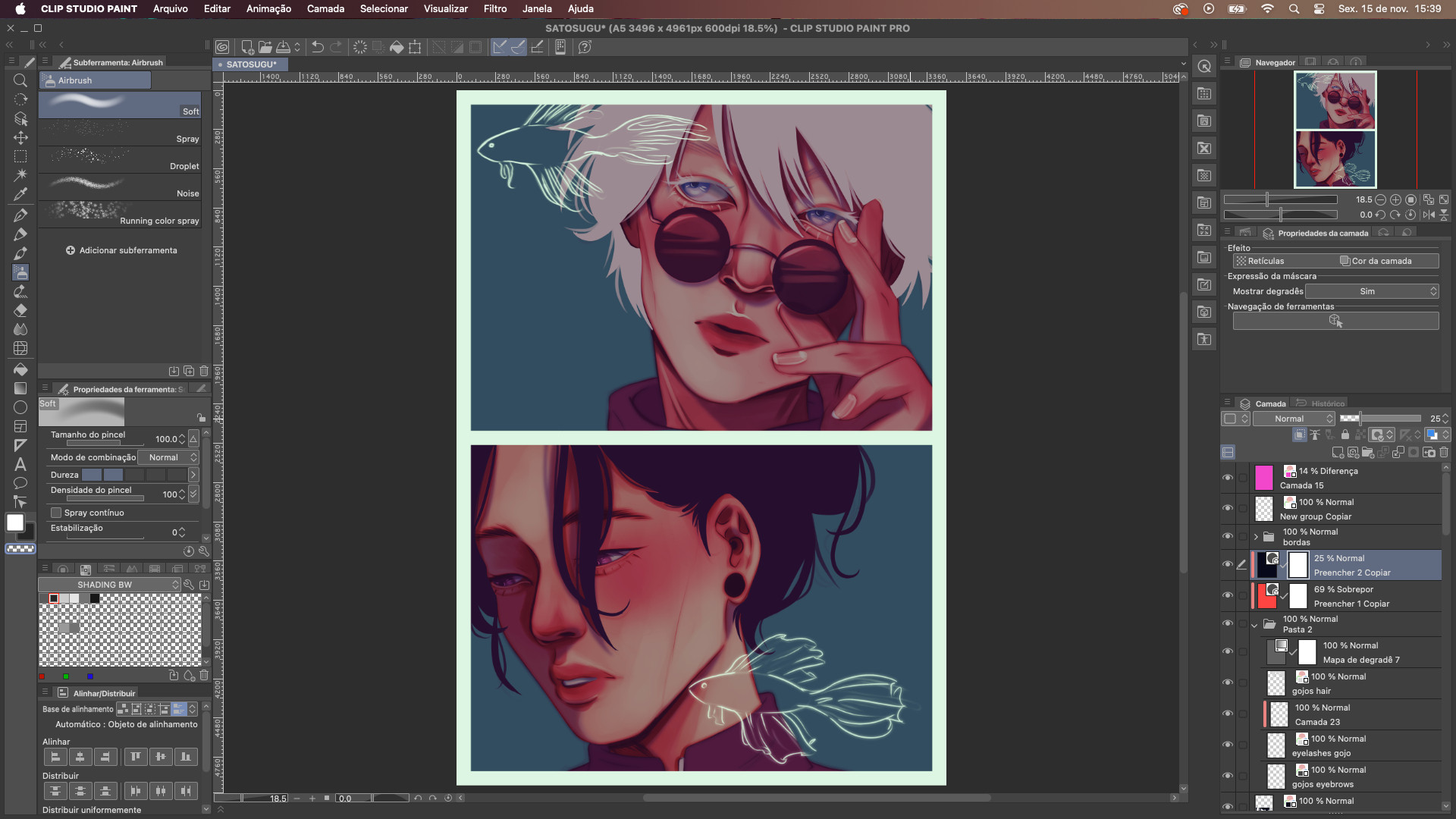The width and height of the screenshot is (1456, 819).
Task: Open the Arquivo menu
Action: coord(171,9)
